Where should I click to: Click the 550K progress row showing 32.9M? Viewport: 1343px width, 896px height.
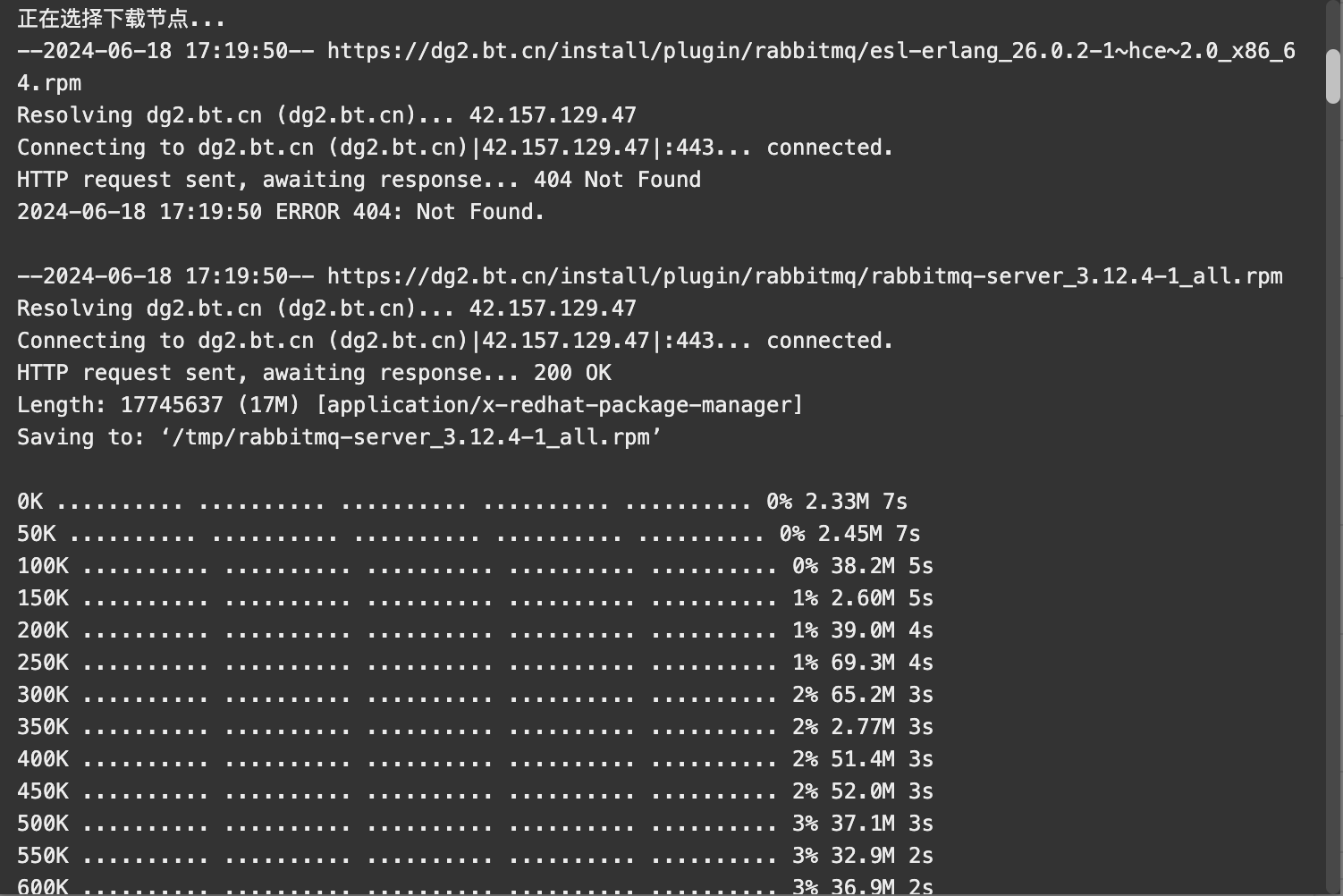(475, 856)
